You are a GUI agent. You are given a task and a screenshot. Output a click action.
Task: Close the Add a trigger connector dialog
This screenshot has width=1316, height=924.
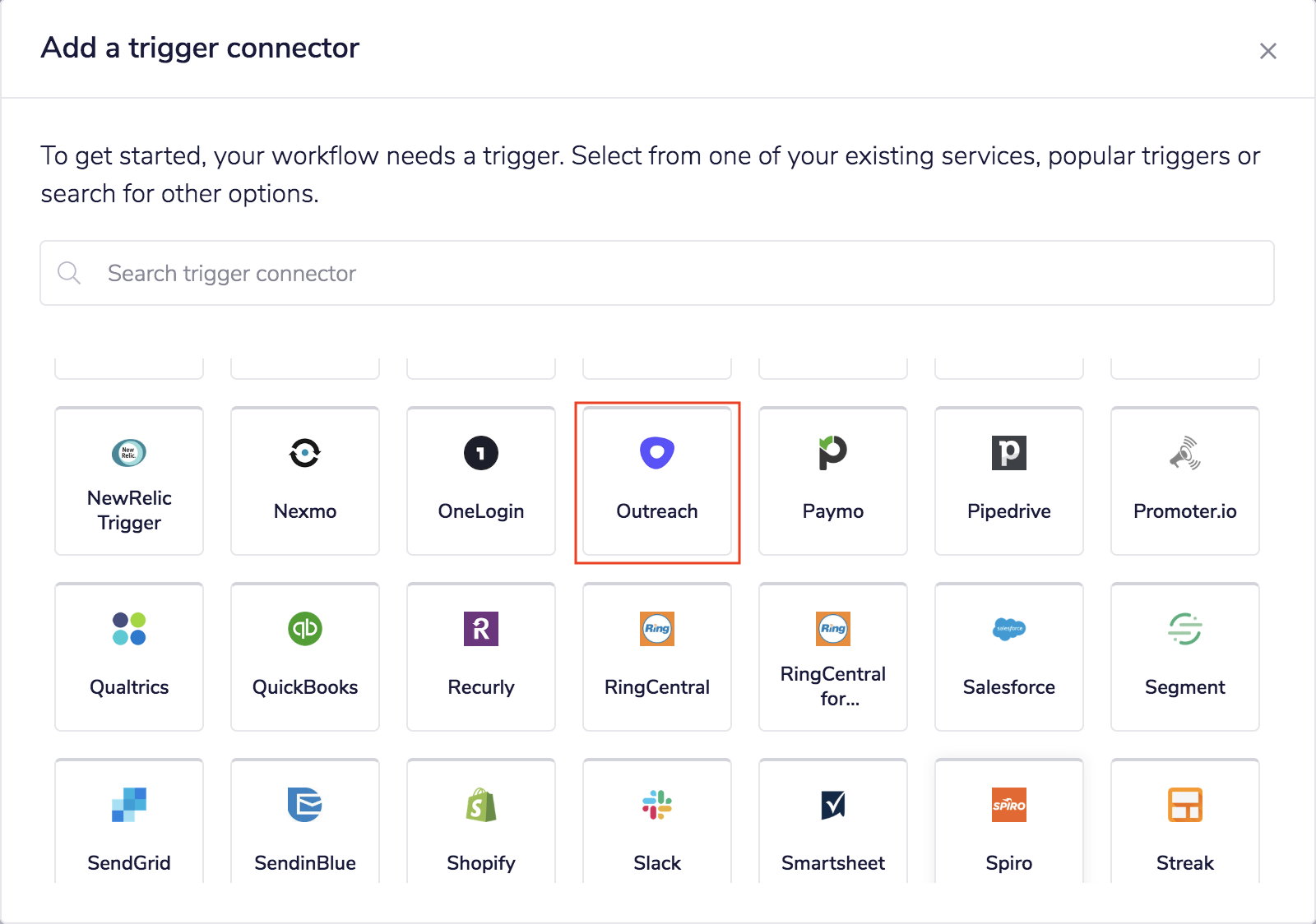point(1267,51)
